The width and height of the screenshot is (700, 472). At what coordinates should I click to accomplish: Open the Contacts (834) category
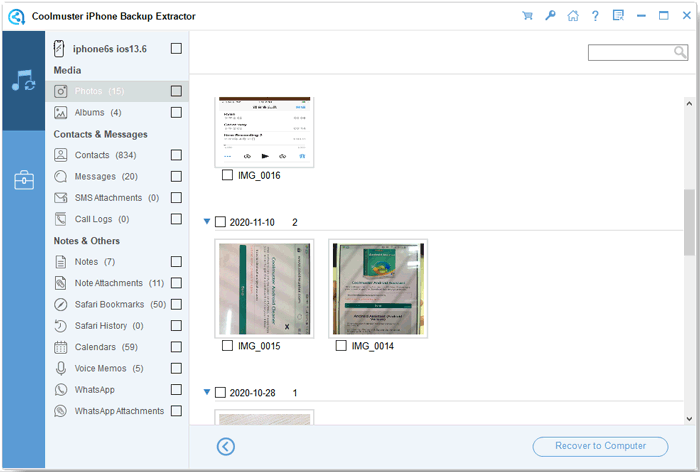click(105, 155)
